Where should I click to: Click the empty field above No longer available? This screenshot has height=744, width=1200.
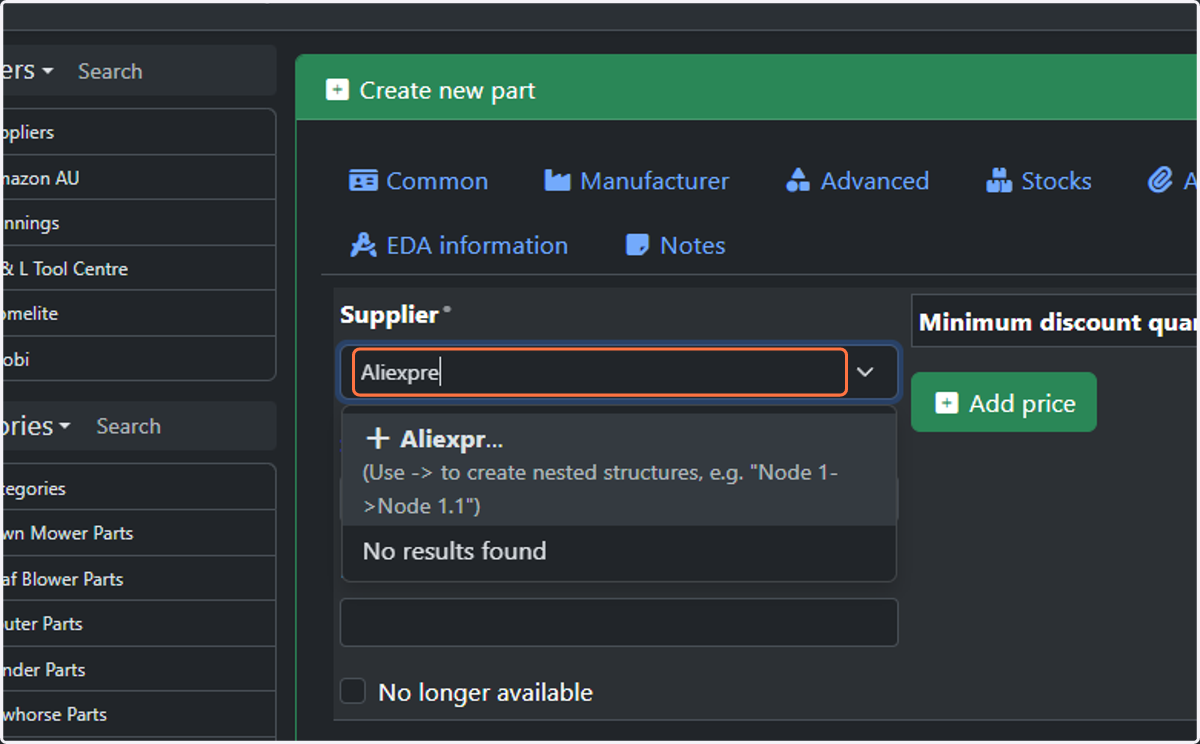click(x=619, y=622)
